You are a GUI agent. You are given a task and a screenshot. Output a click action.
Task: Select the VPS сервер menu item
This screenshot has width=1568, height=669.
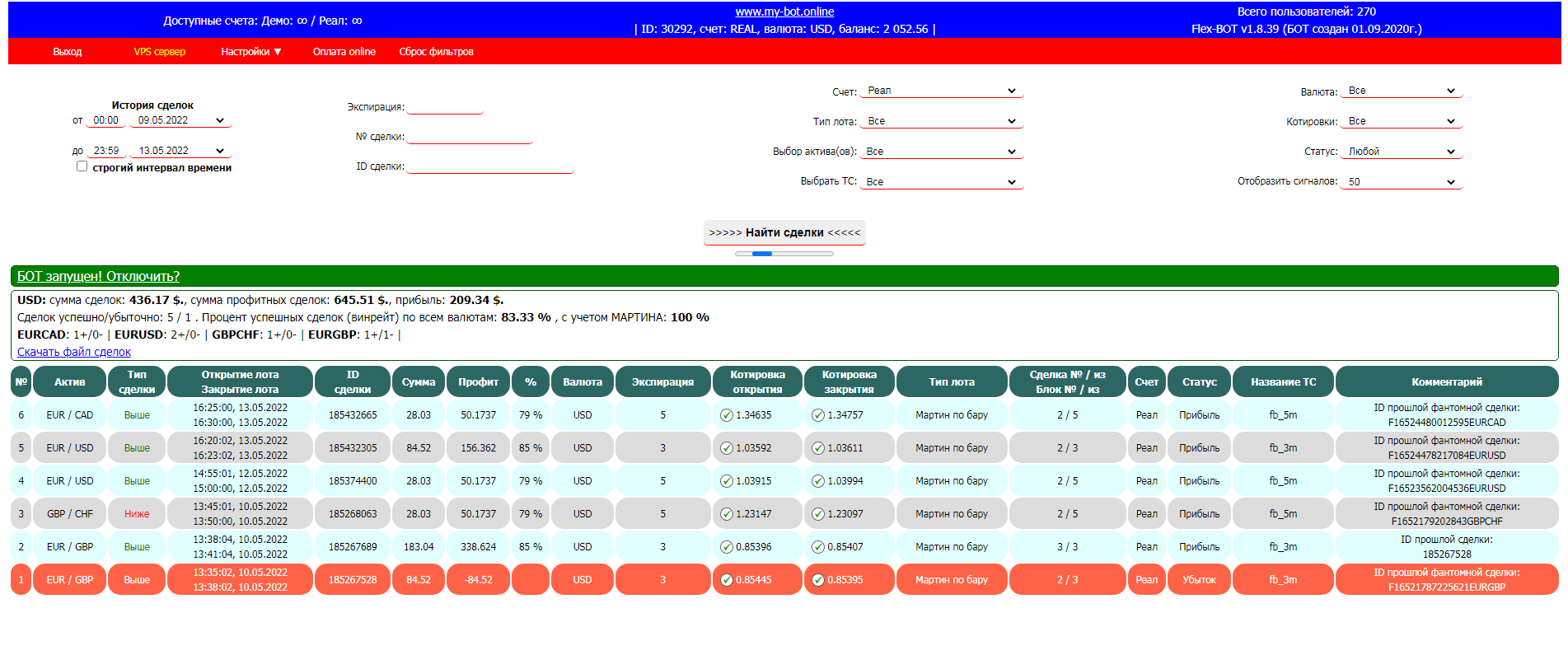(x=160, y=51)
